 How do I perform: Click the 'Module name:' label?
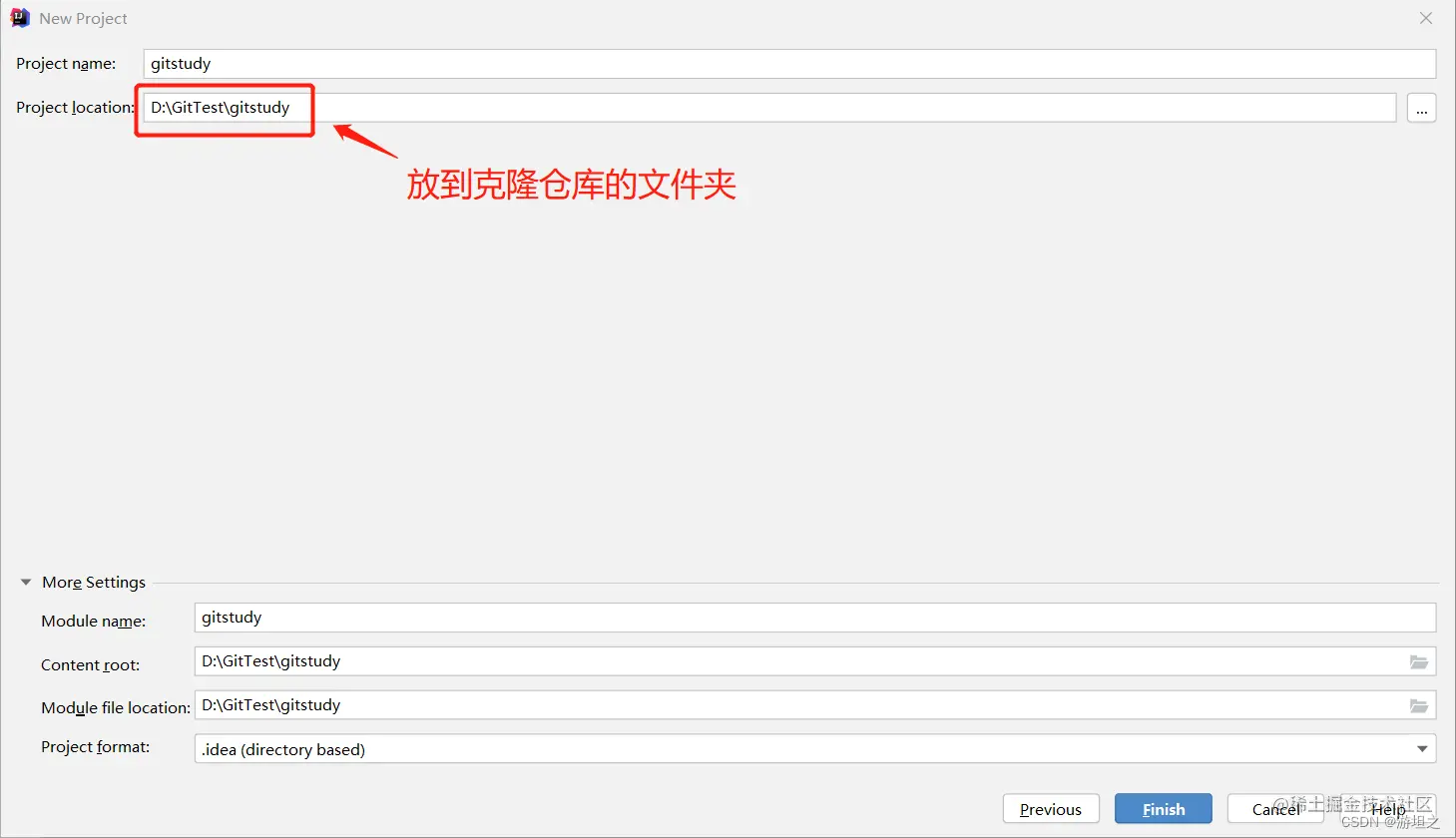click(93, 622)
